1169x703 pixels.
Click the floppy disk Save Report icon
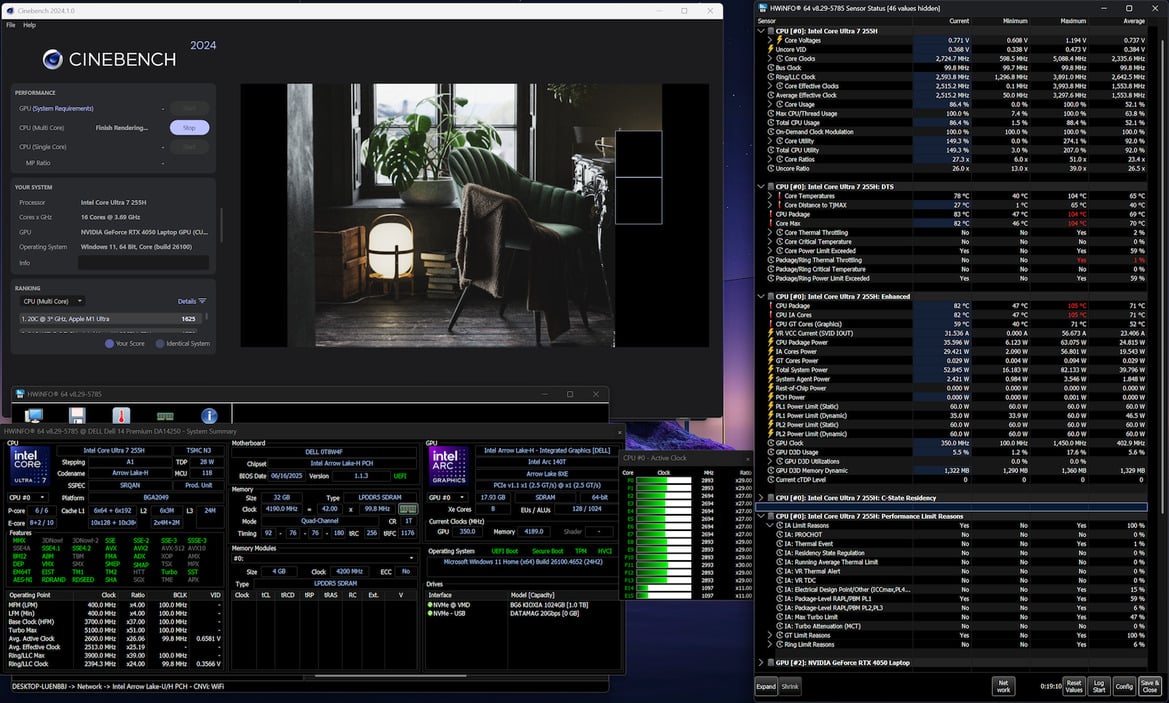[x=77, y=415]
